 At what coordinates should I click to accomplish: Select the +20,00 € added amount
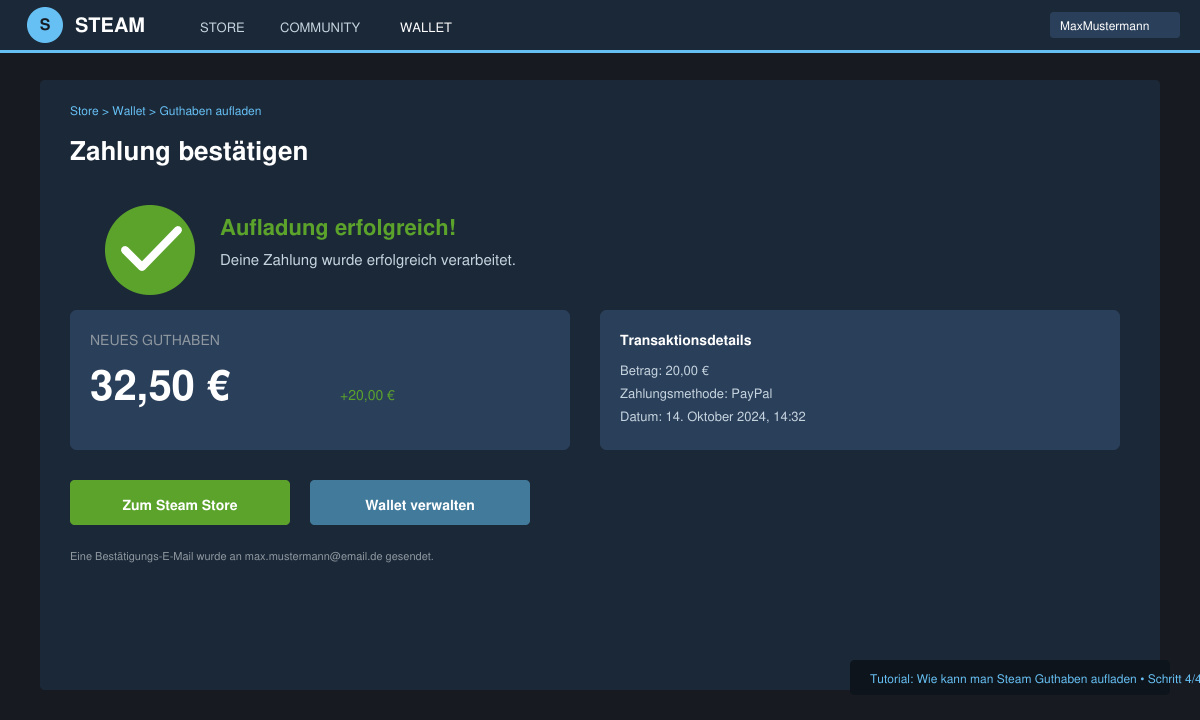367,395
